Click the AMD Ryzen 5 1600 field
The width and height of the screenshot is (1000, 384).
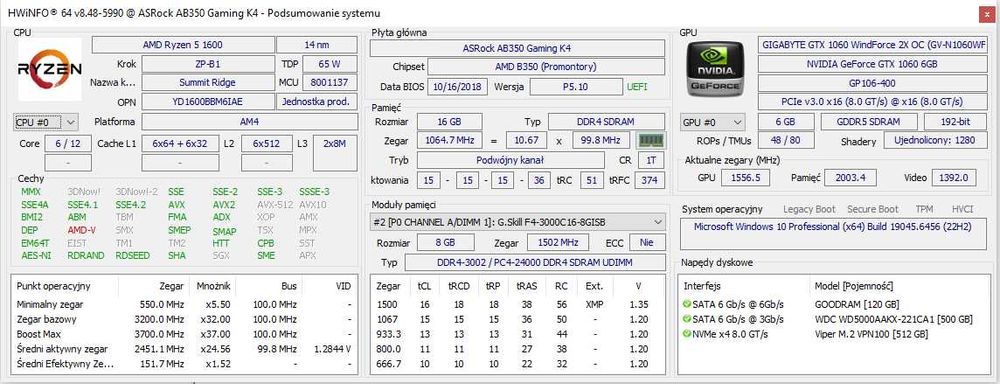[182, 45]
